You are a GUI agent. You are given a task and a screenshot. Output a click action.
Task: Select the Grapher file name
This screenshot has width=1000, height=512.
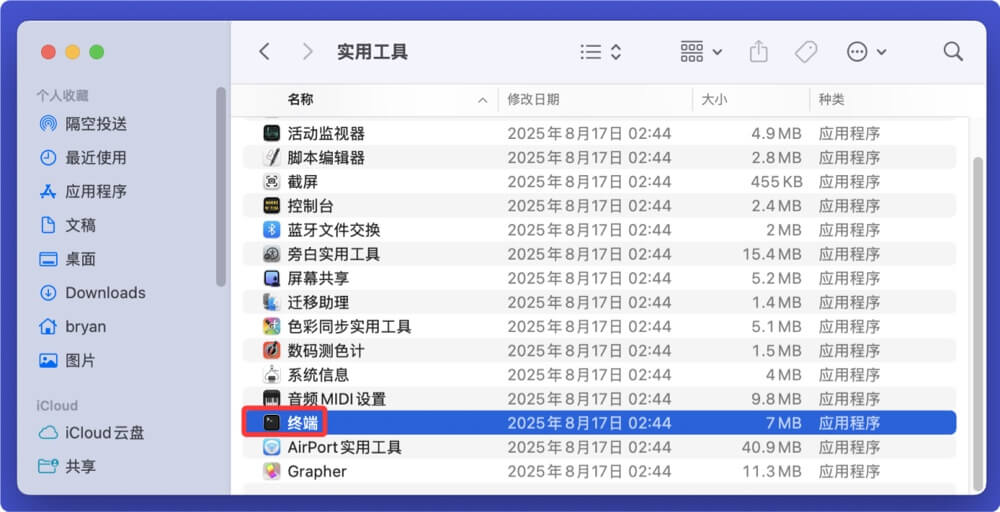(x=317, y=471)
